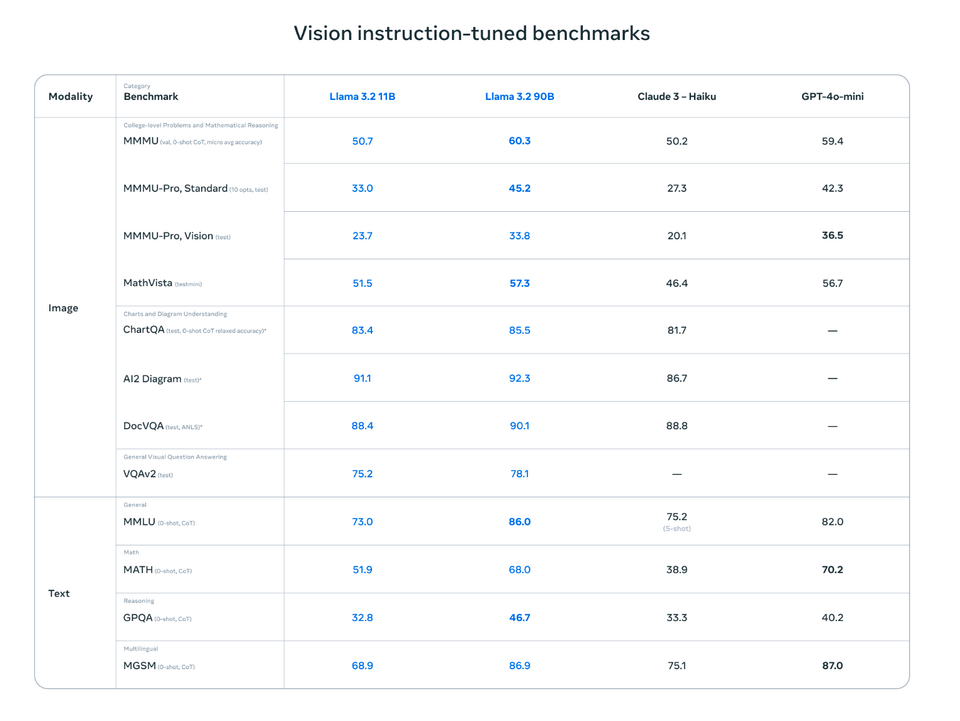
Task: Click the Llama 3.2 90B column header
Action: (519, 97)
